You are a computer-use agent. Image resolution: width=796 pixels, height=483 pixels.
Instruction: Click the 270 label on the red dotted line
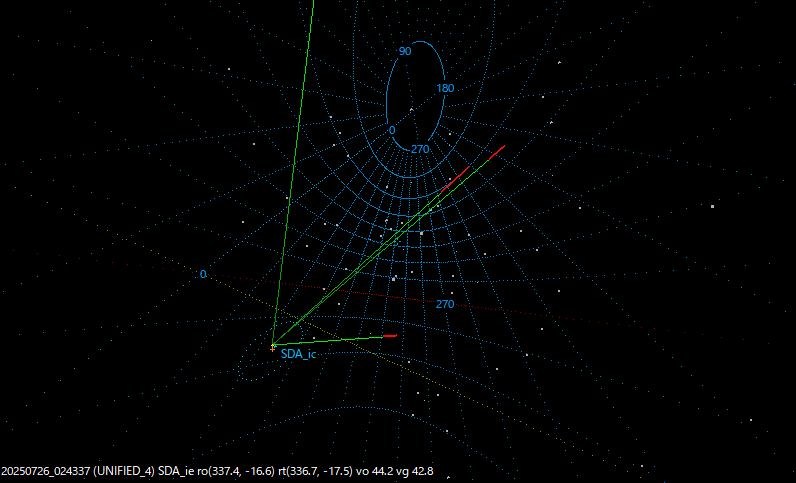point(445,304)
